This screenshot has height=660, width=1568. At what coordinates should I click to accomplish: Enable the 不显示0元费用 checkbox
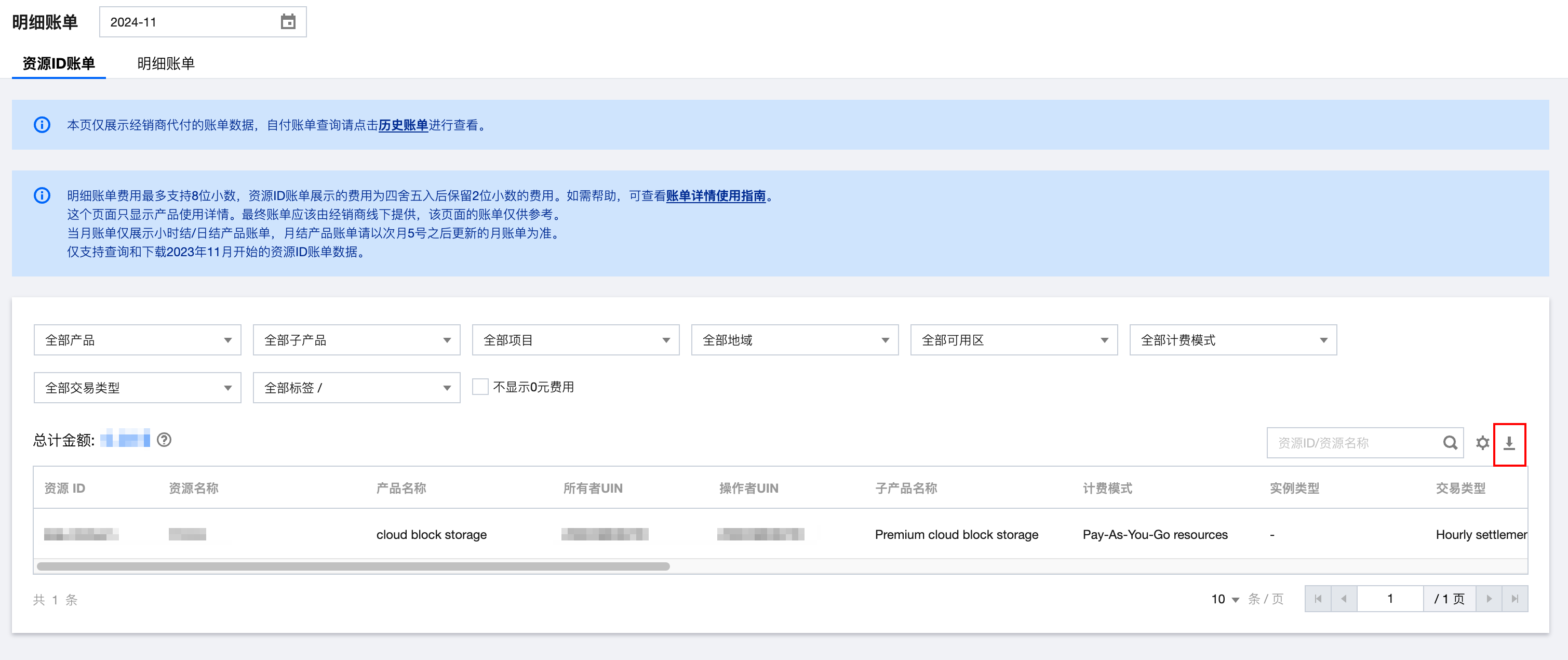[480, 387]
